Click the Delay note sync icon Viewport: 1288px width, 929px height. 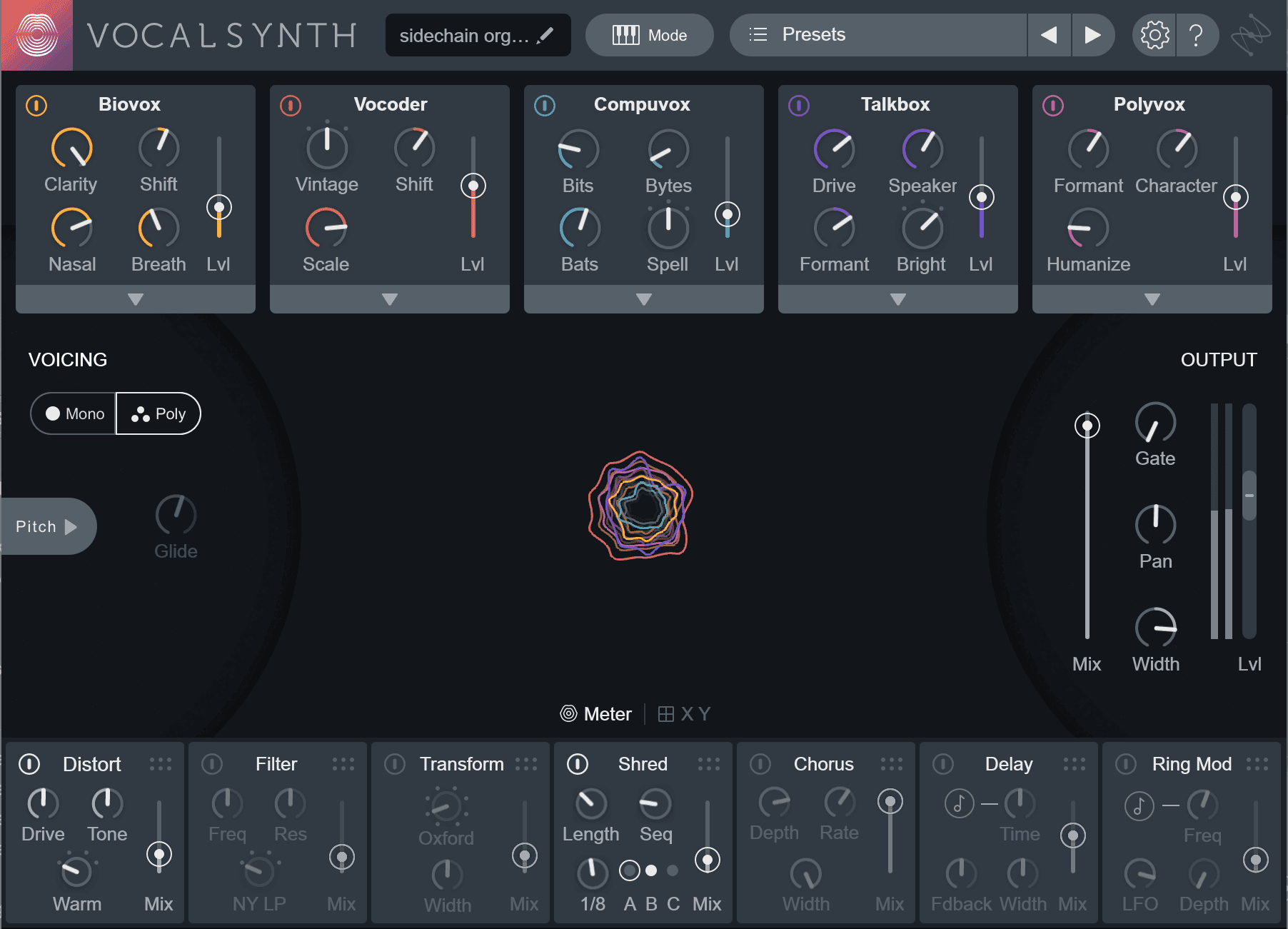(x=959, y=804)
